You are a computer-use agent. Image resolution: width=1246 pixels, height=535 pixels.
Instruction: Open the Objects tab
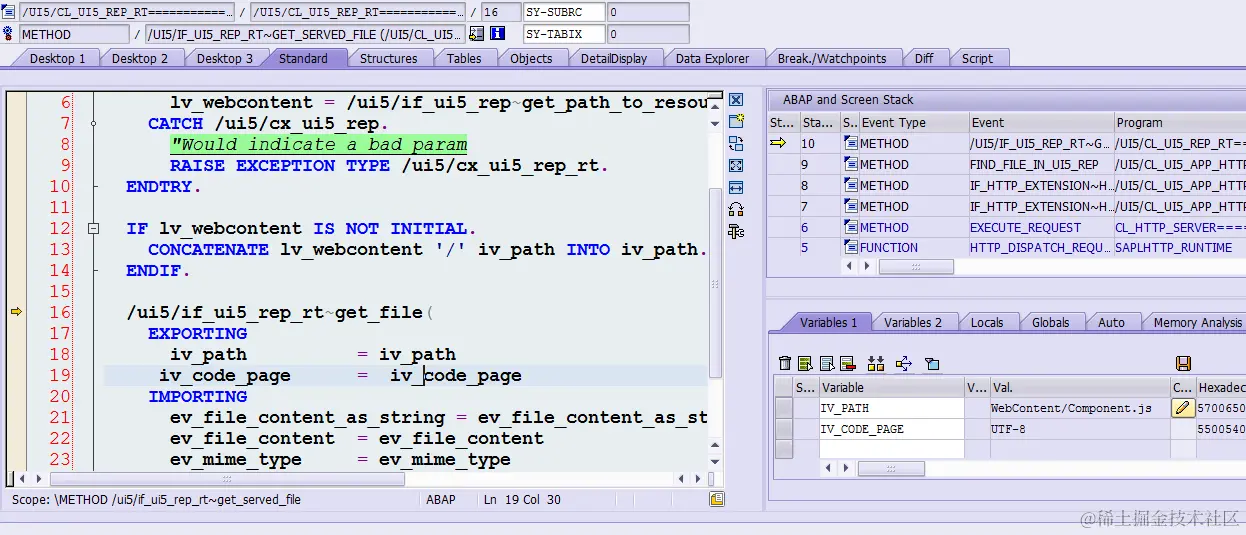[x=531, y=58]
